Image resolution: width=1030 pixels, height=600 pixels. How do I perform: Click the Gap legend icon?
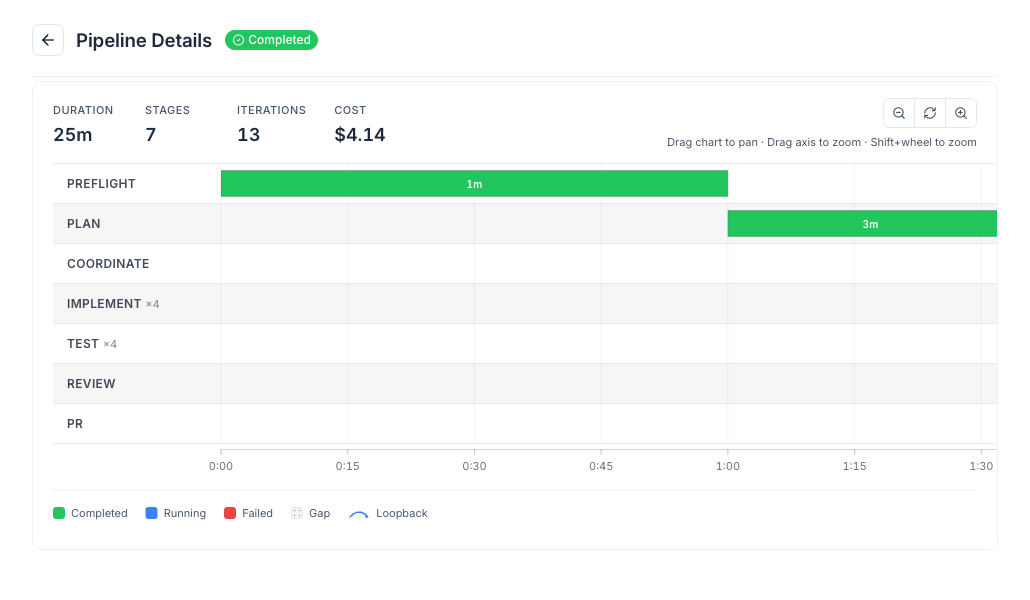click(297, 513)
